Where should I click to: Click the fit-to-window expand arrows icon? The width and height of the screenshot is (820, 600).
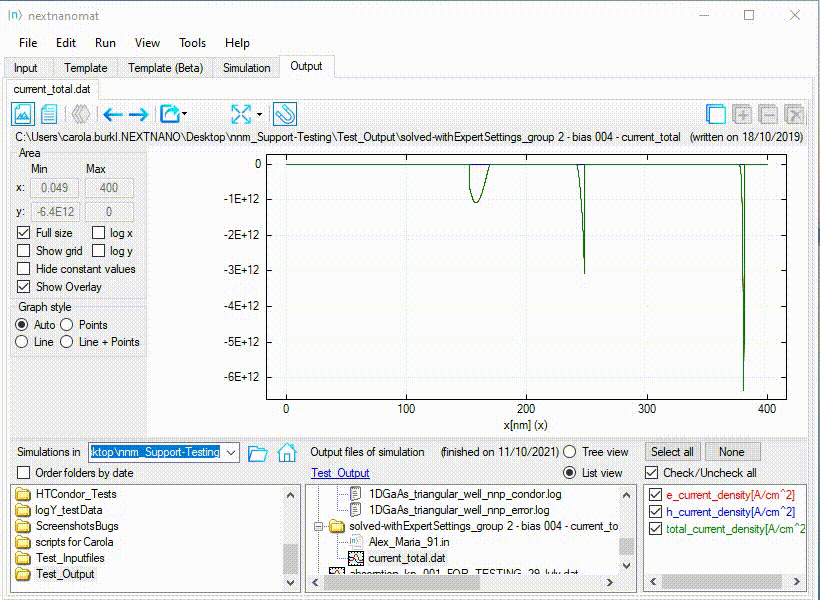pyautogui.click(x=241, y=114)
